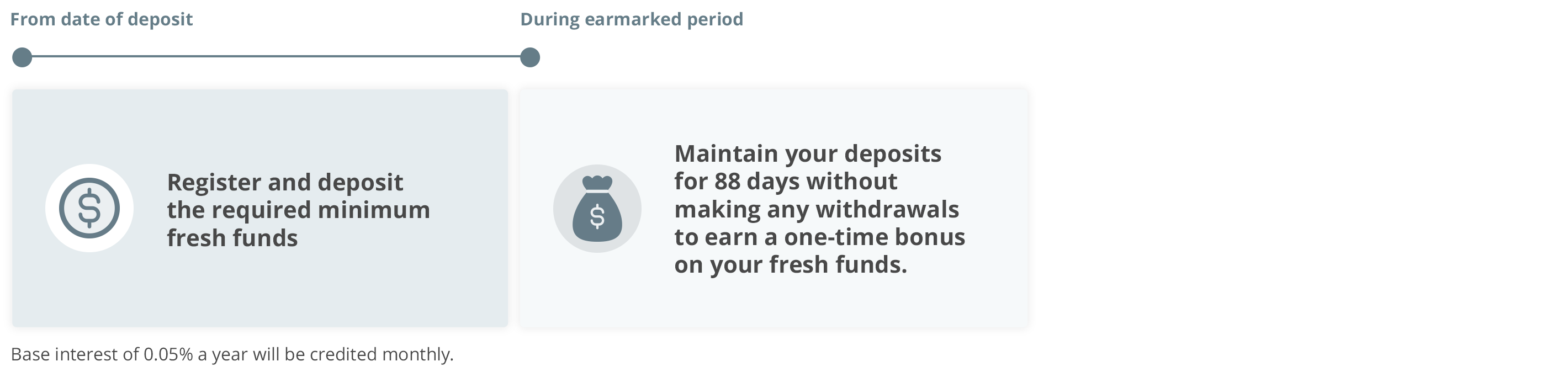This screenshot has width=1568, height=372.
Task: Click the "From date of deposit" heading
Action: point(101,19)
